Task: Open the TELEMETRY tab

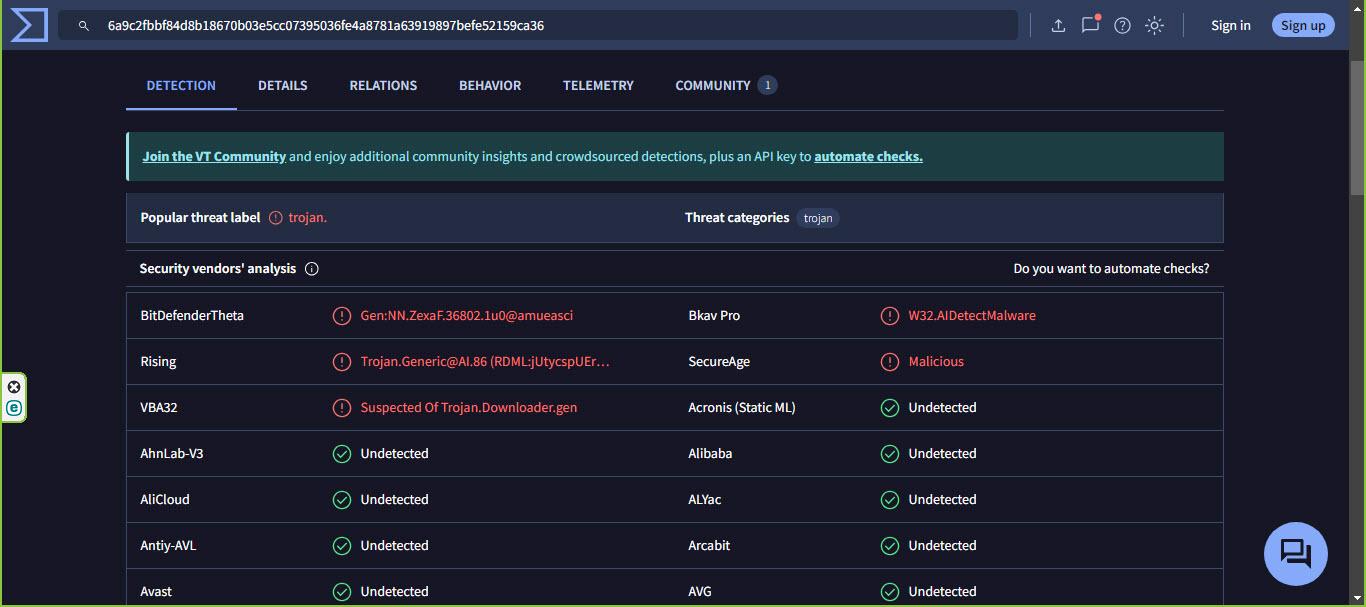Action: tap(598, 86)
